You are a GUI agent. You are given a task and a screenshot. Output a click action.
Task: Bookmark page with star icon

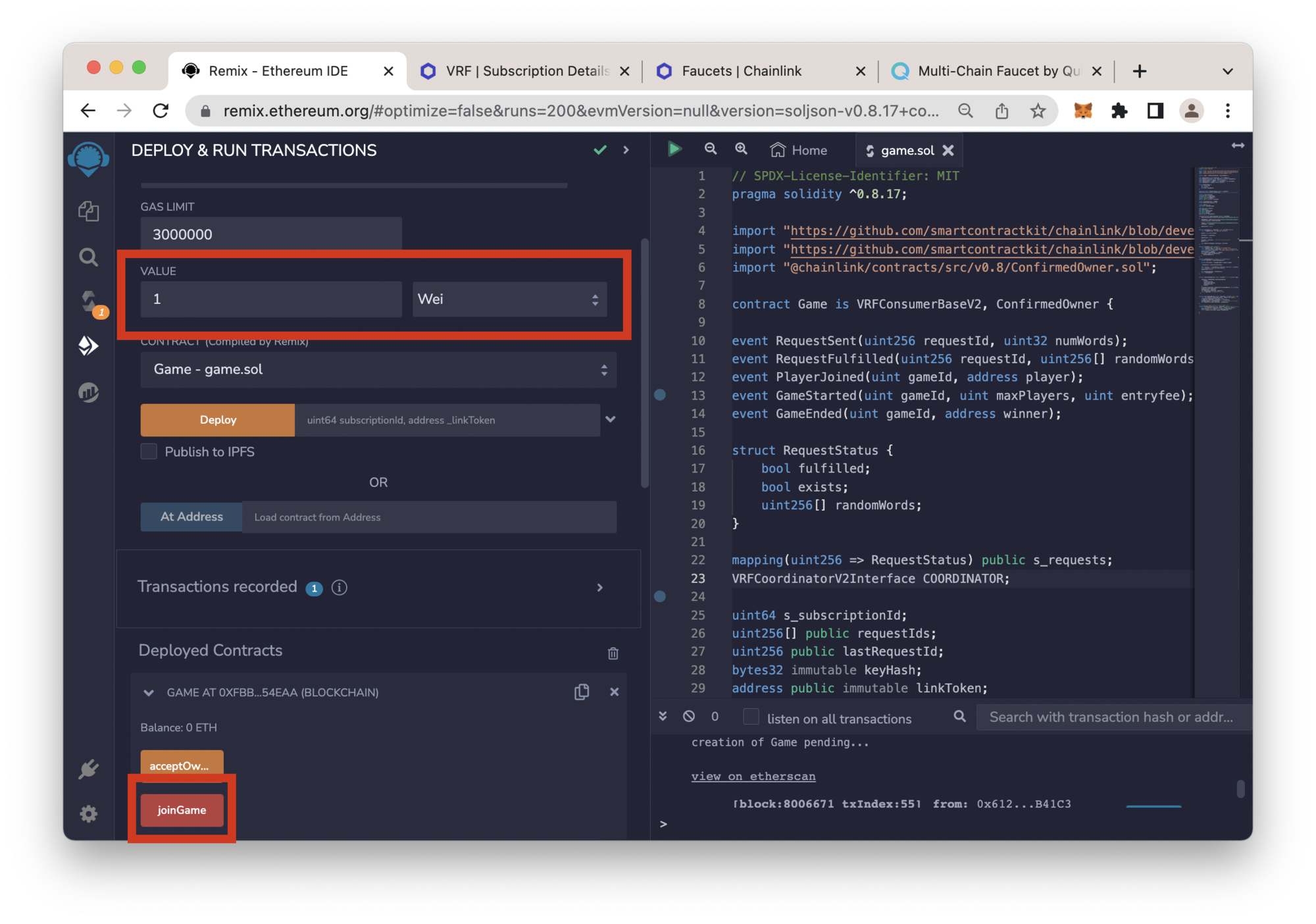tap(1038, 111)
